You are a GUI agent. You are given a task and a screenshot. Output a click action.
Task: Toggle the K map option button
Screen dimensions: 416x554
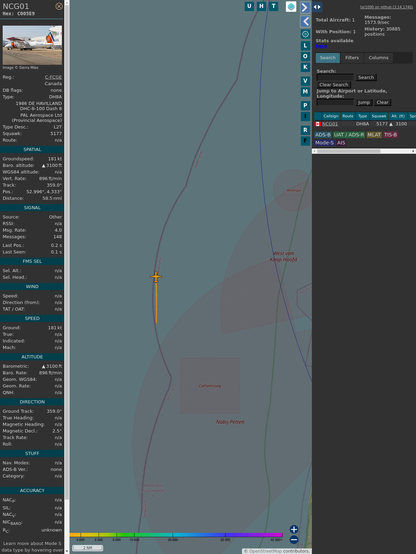click(305, 67)
